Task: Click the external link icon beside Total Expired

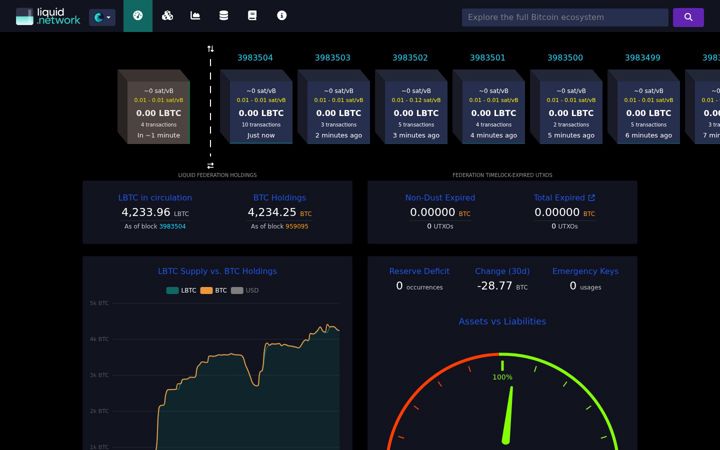Action: tap(591, 197)
